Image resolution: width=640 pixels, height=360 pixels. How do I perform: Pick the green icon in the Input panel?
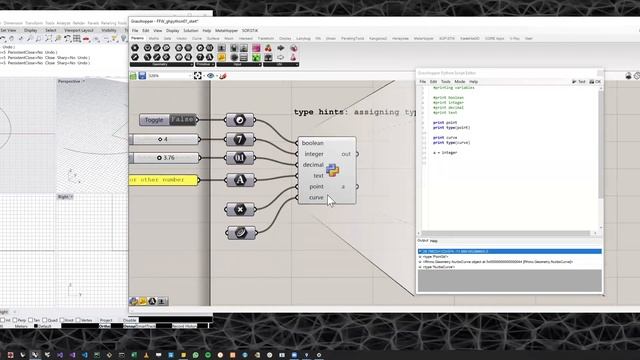(x=256, y=58)
